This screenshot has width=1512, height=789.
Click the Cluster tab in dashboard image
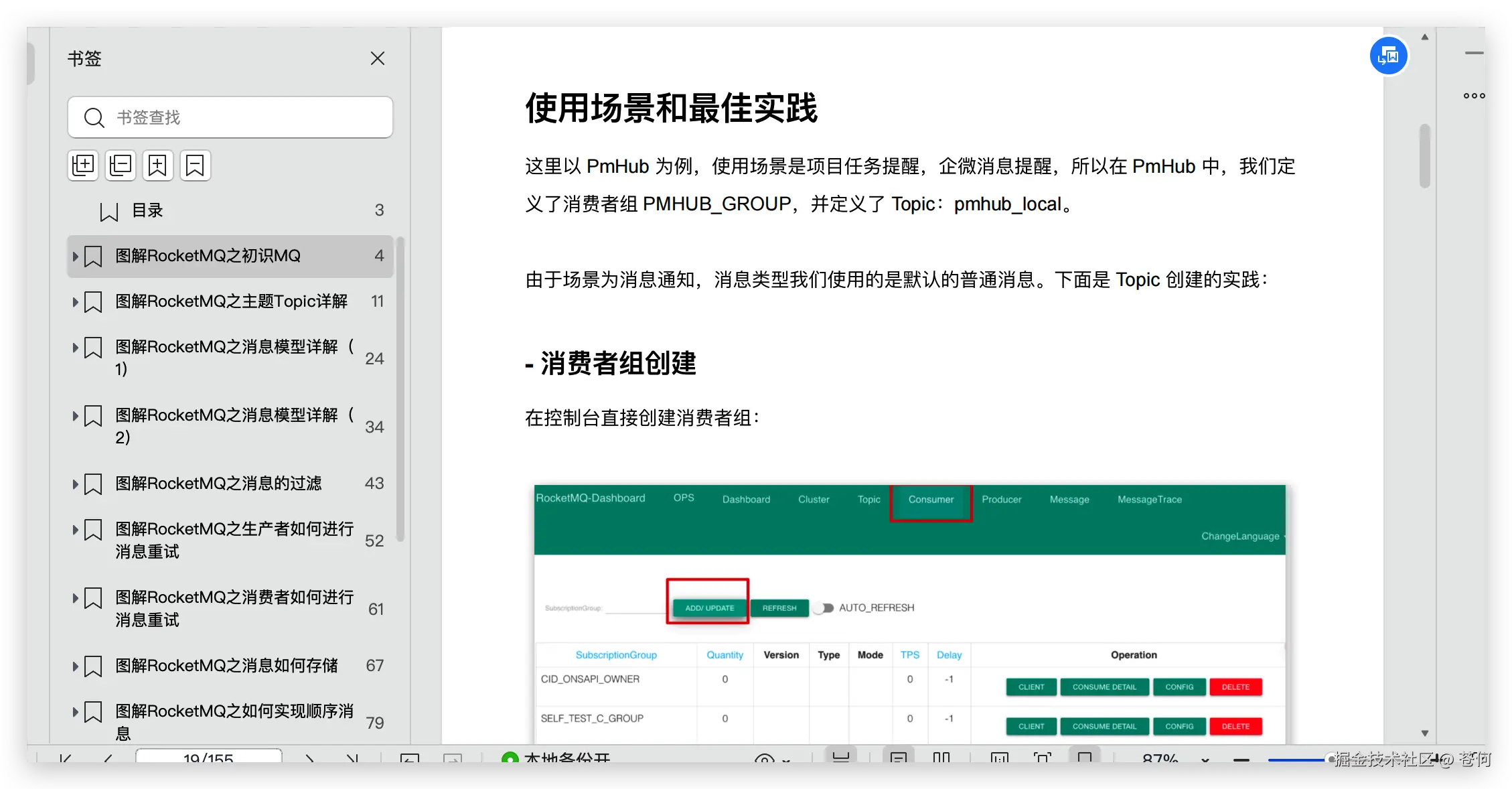click(814, 500)
